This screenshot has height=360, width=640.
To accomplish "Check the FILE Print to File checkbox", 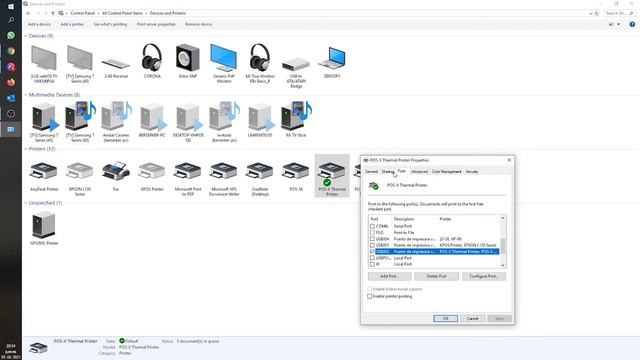I will click(x=372, y=233).
